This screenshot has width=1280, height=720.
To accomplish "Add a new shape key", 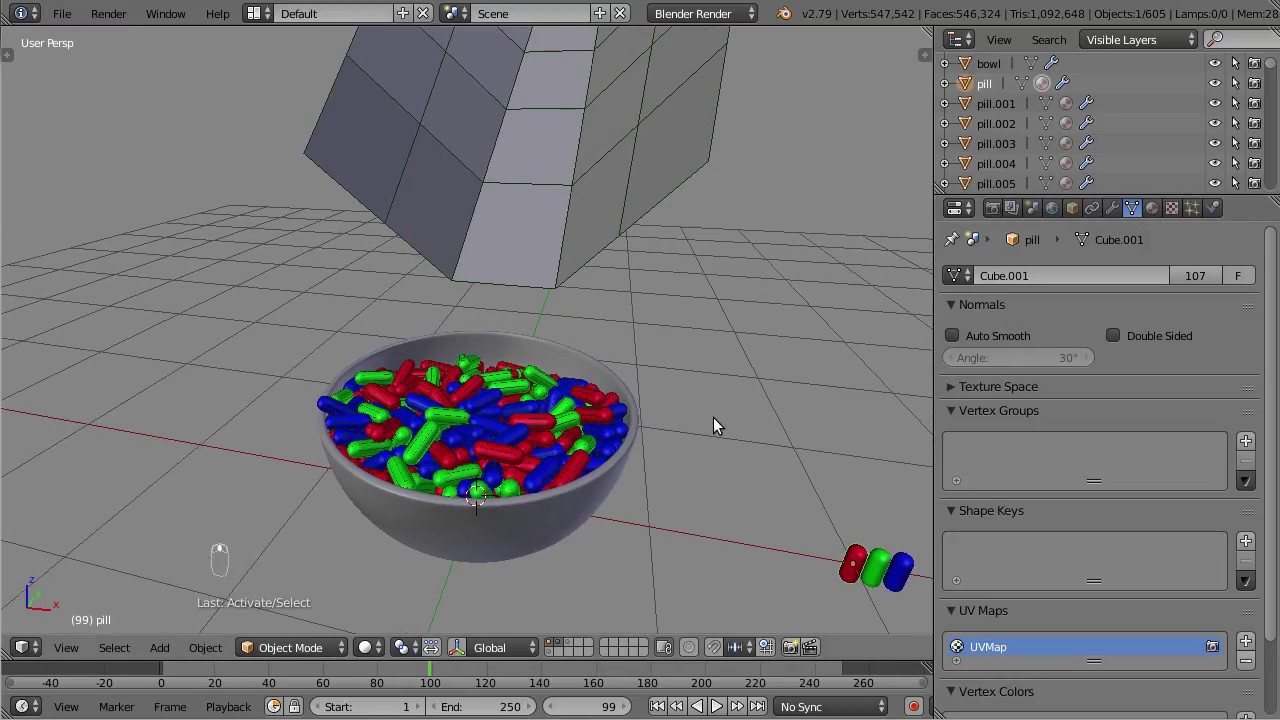I will click(1245, 541).
